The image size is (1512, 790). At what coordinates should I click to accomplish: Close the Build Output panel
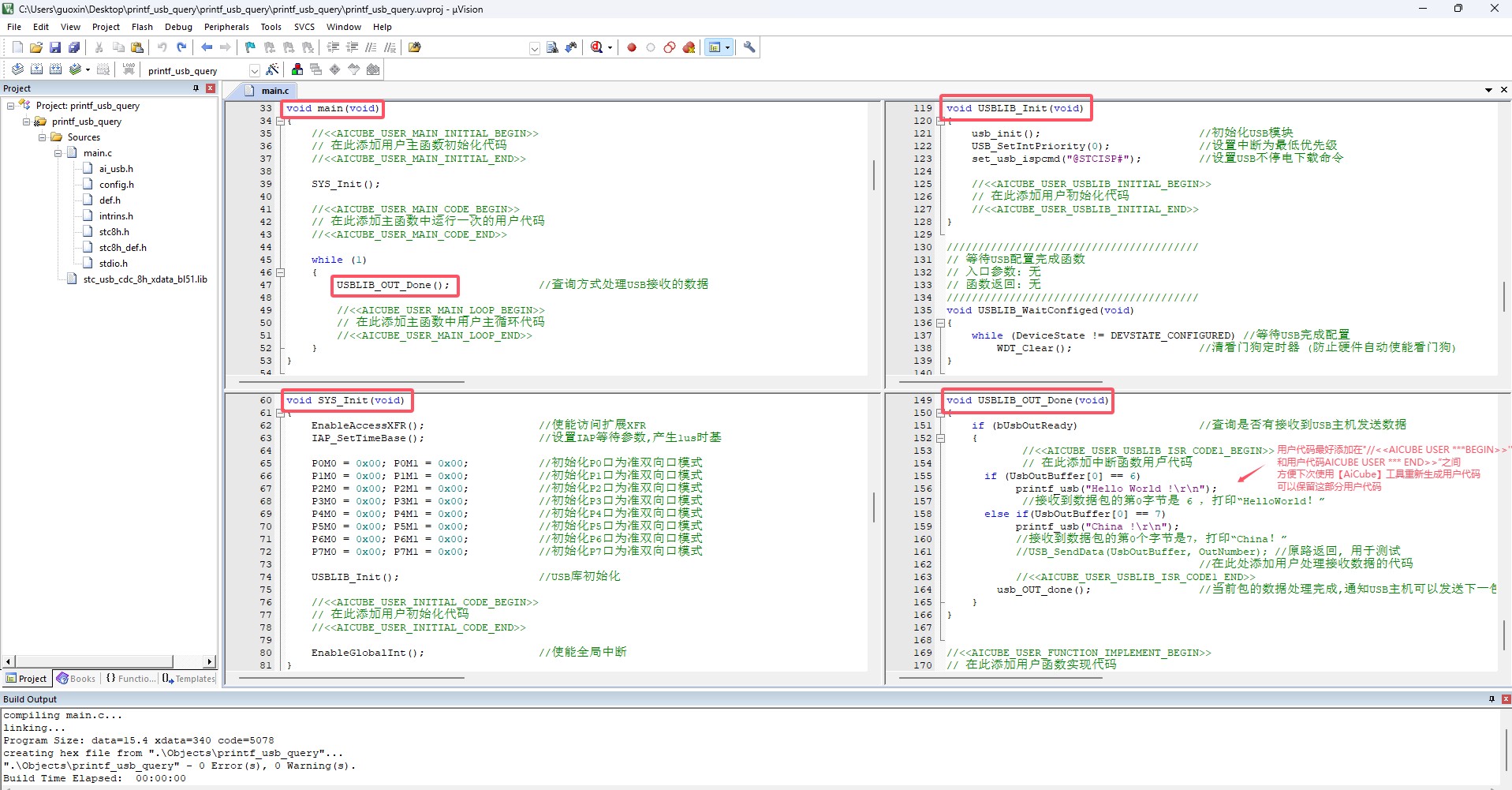tap(1506, 699)
